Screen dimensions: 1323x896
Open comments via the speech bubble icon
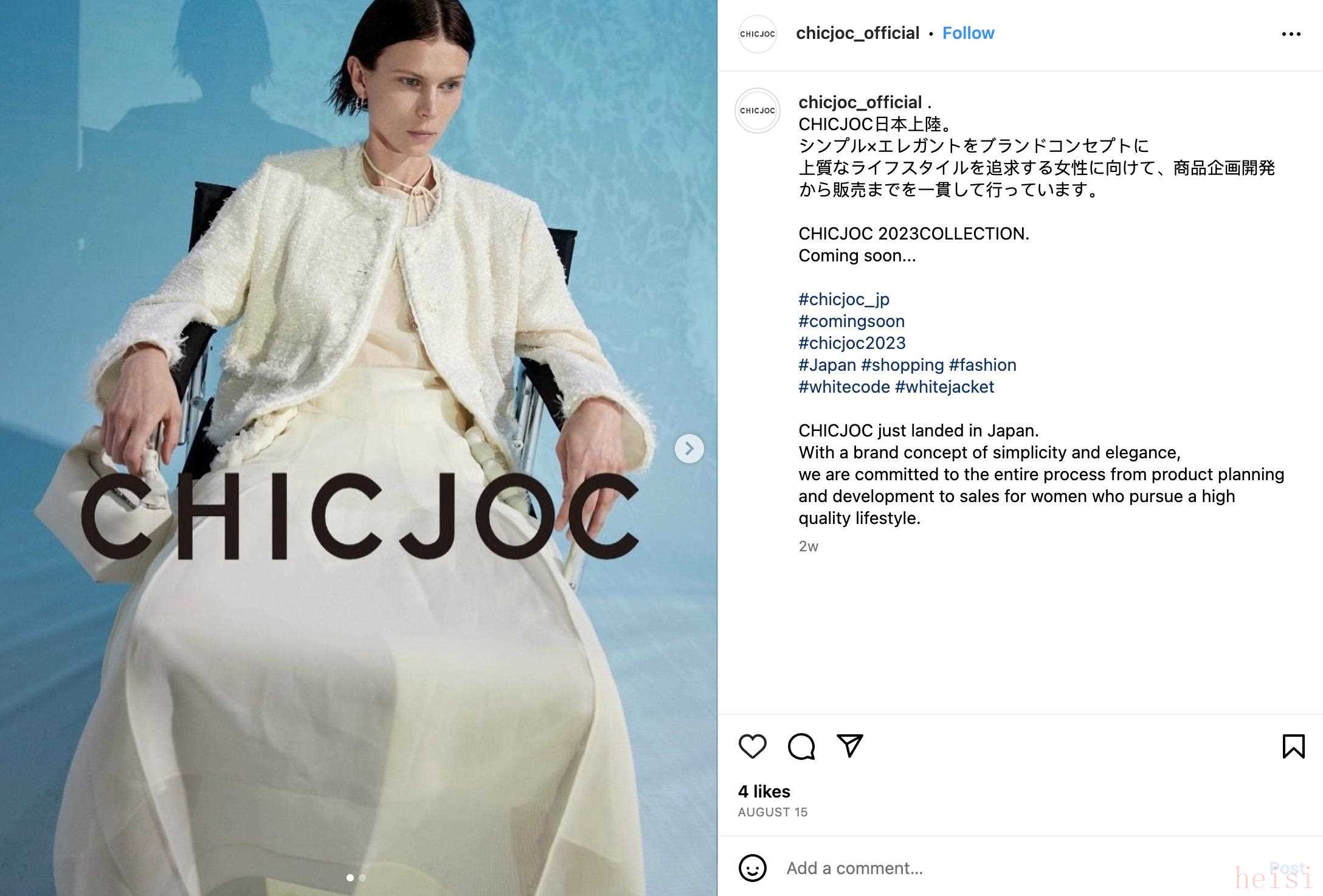pos(801,746)
